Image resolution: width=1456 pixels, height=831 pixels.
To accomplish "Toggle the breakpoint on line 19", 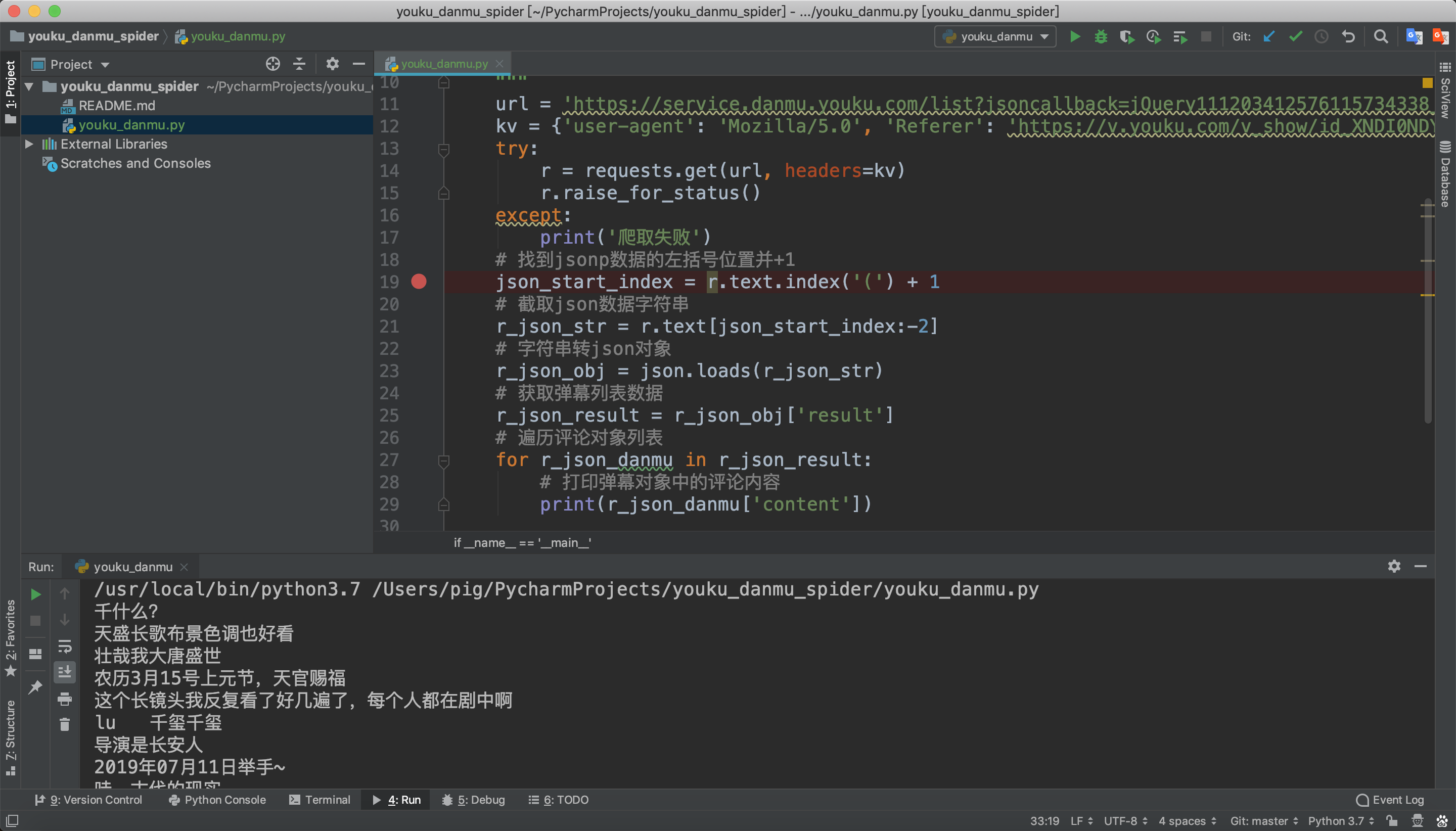I will point(419,282).
